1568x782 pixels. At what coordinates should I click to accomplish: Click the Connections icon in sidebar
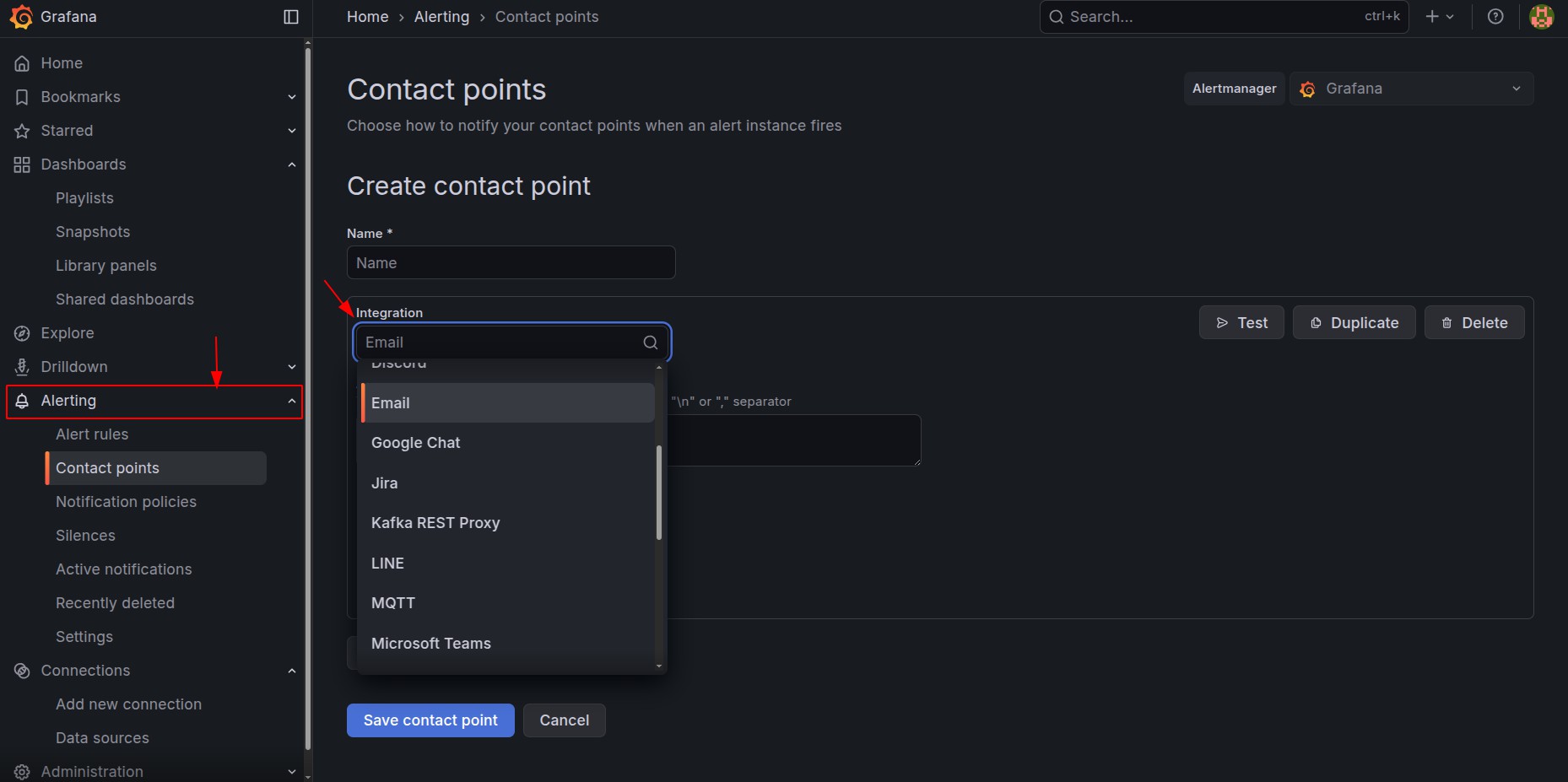[x=22, y=671]
